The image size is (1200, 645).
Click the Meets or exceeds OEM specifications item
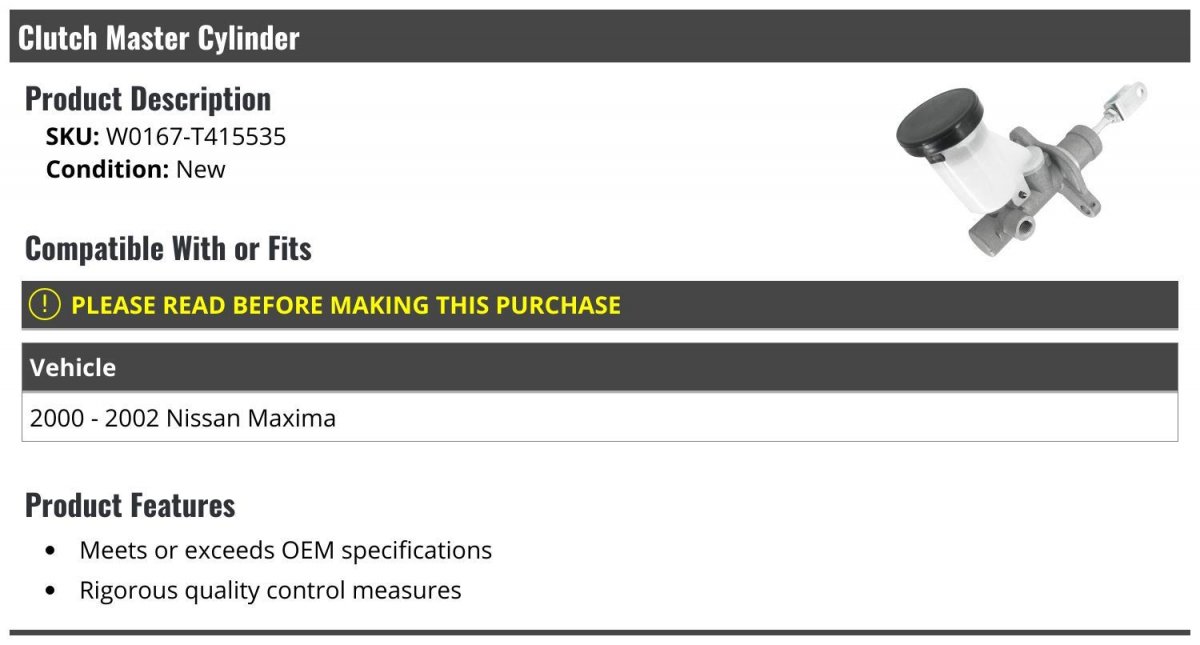[x=285, y=550]
